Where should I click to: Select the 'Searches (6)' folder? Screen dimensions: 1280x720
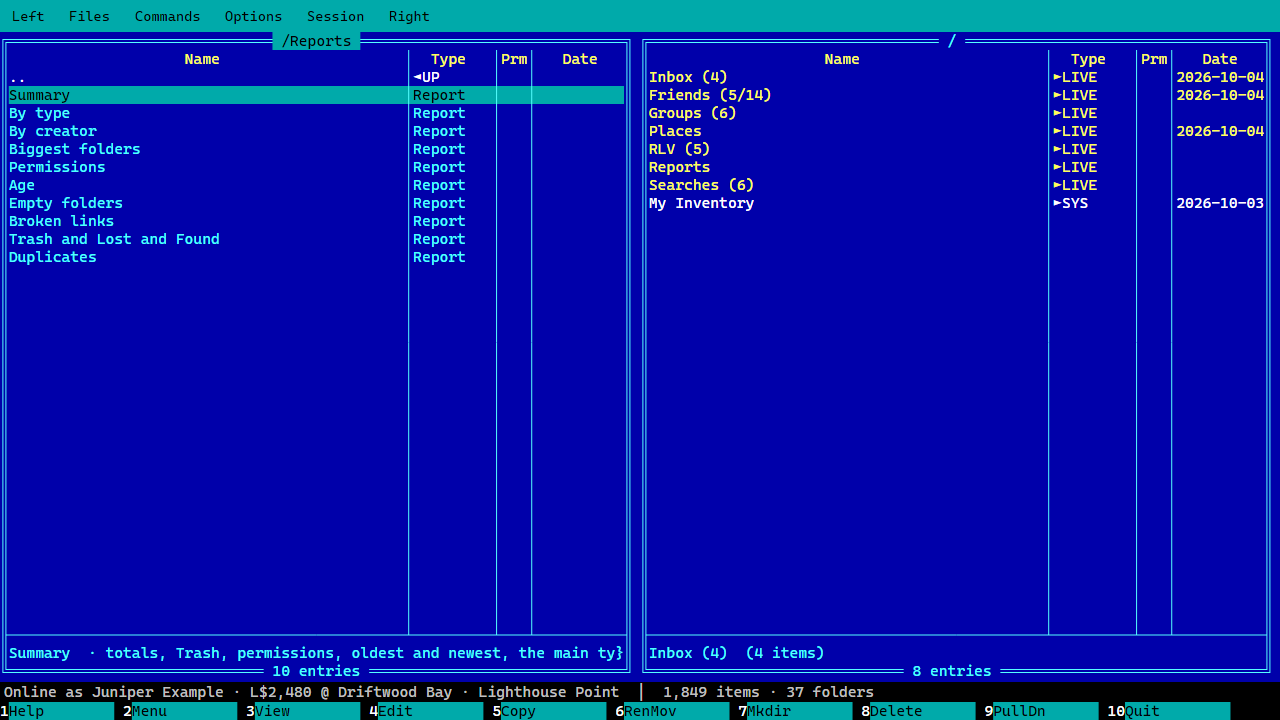[x=956, y=185]
